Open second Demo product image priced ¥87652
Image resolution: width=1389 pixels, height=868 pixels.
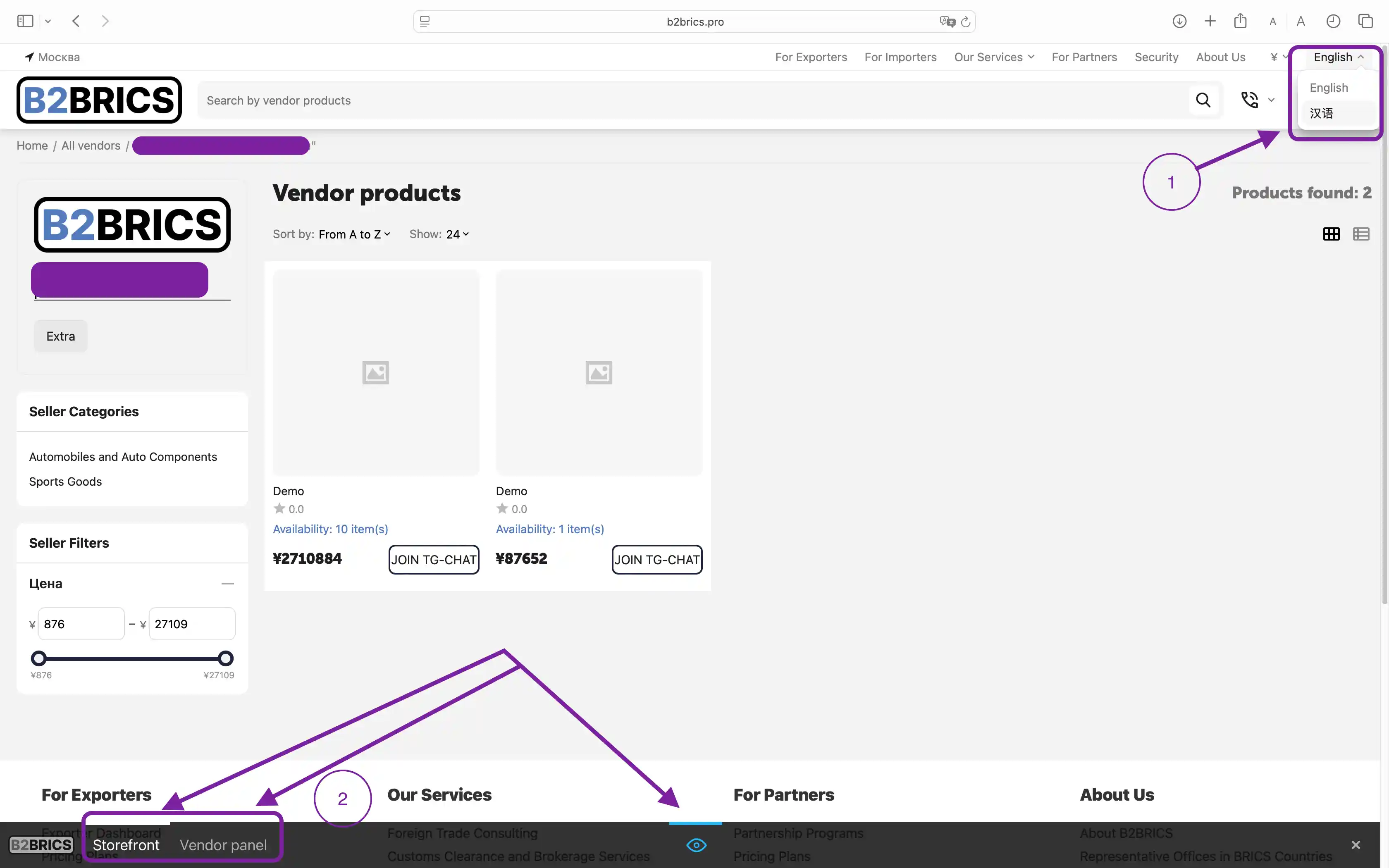click(x=599, y=372)
